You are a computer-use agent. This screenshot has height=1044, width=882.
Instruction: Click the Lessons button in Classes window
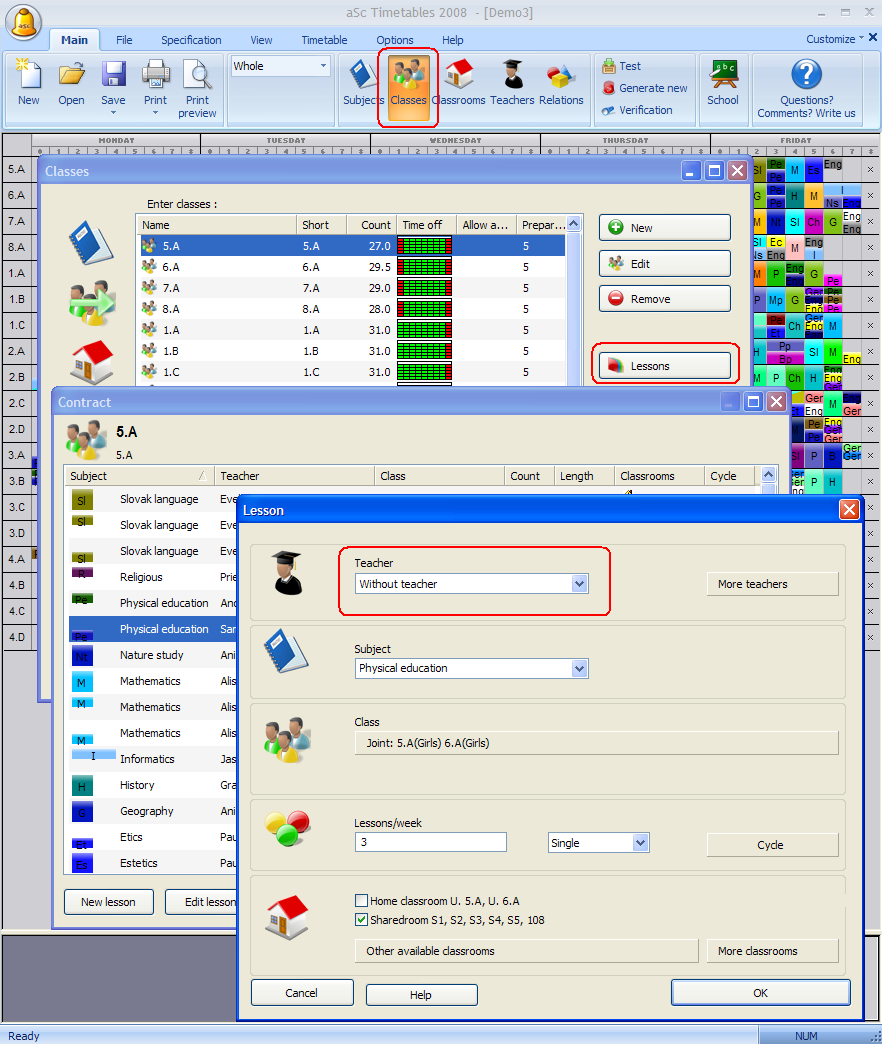point(665,366)
